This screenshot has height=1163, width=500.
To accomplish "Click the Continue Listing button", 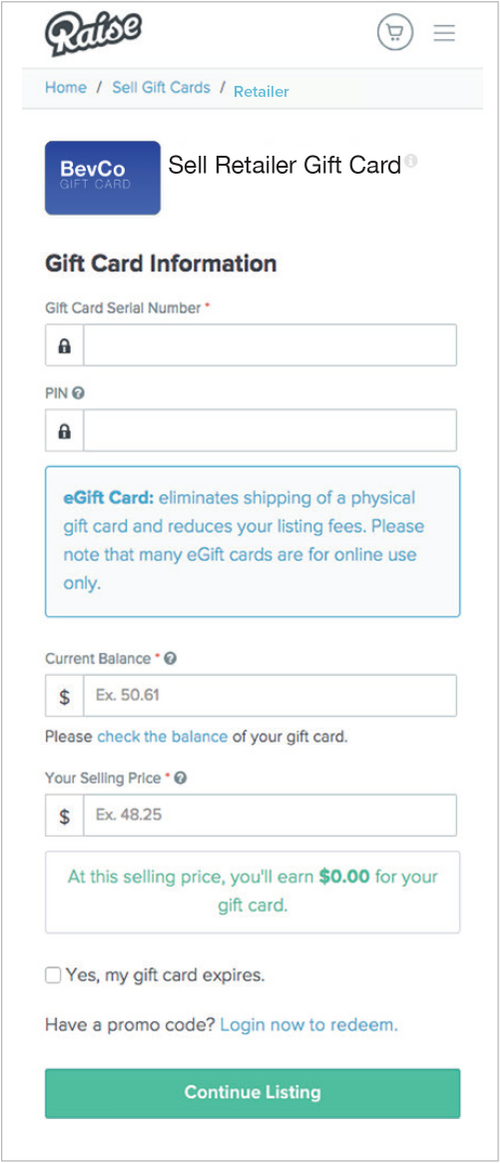I will pyautogui.click(x=253, y=1093).
